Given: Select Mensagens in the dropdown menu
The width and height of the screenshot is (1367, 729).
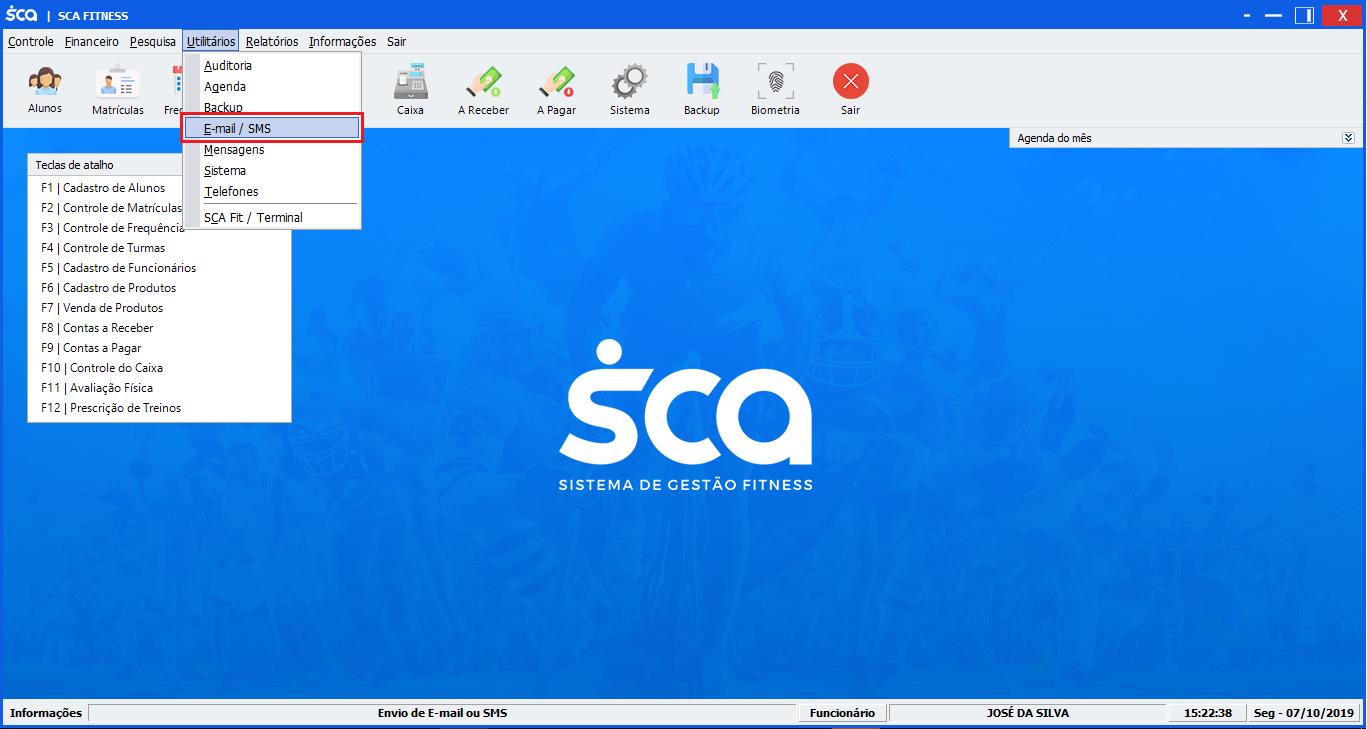Looking at the screenshot, I should click(271, 150).
